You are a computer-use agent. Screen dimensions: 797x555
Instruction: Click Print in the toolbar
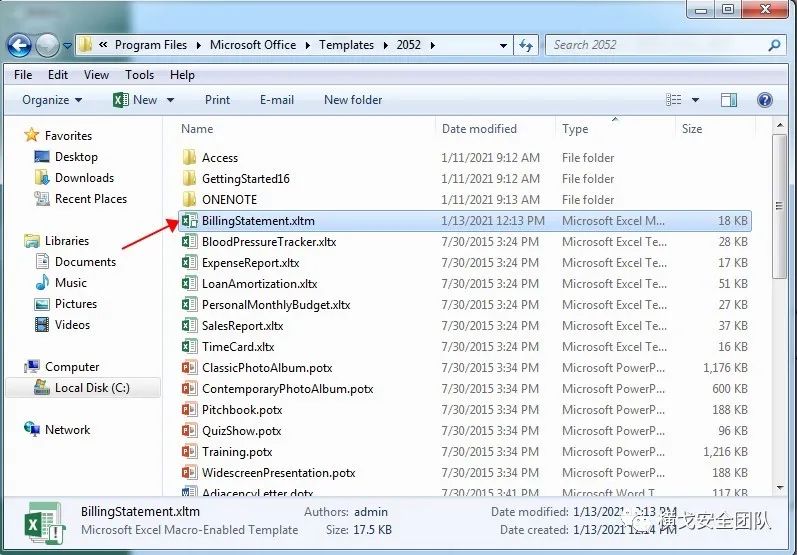pyautogui.click(x=217, y=100)
